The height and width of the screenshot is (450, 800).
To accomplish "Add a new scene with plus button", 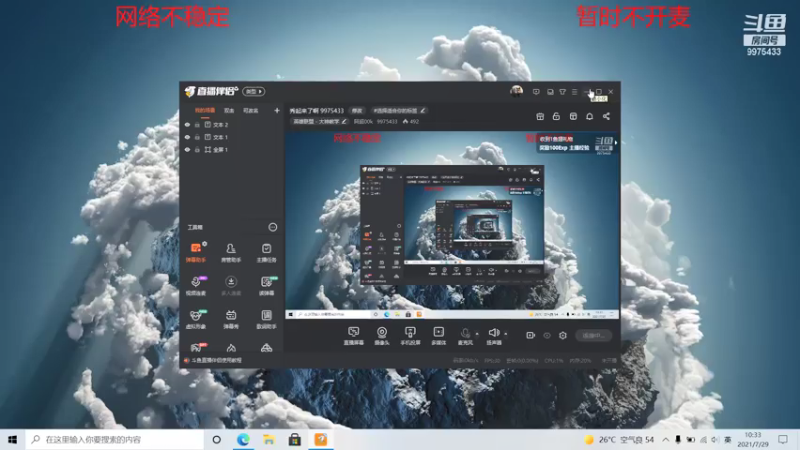I will coord(277,110).
